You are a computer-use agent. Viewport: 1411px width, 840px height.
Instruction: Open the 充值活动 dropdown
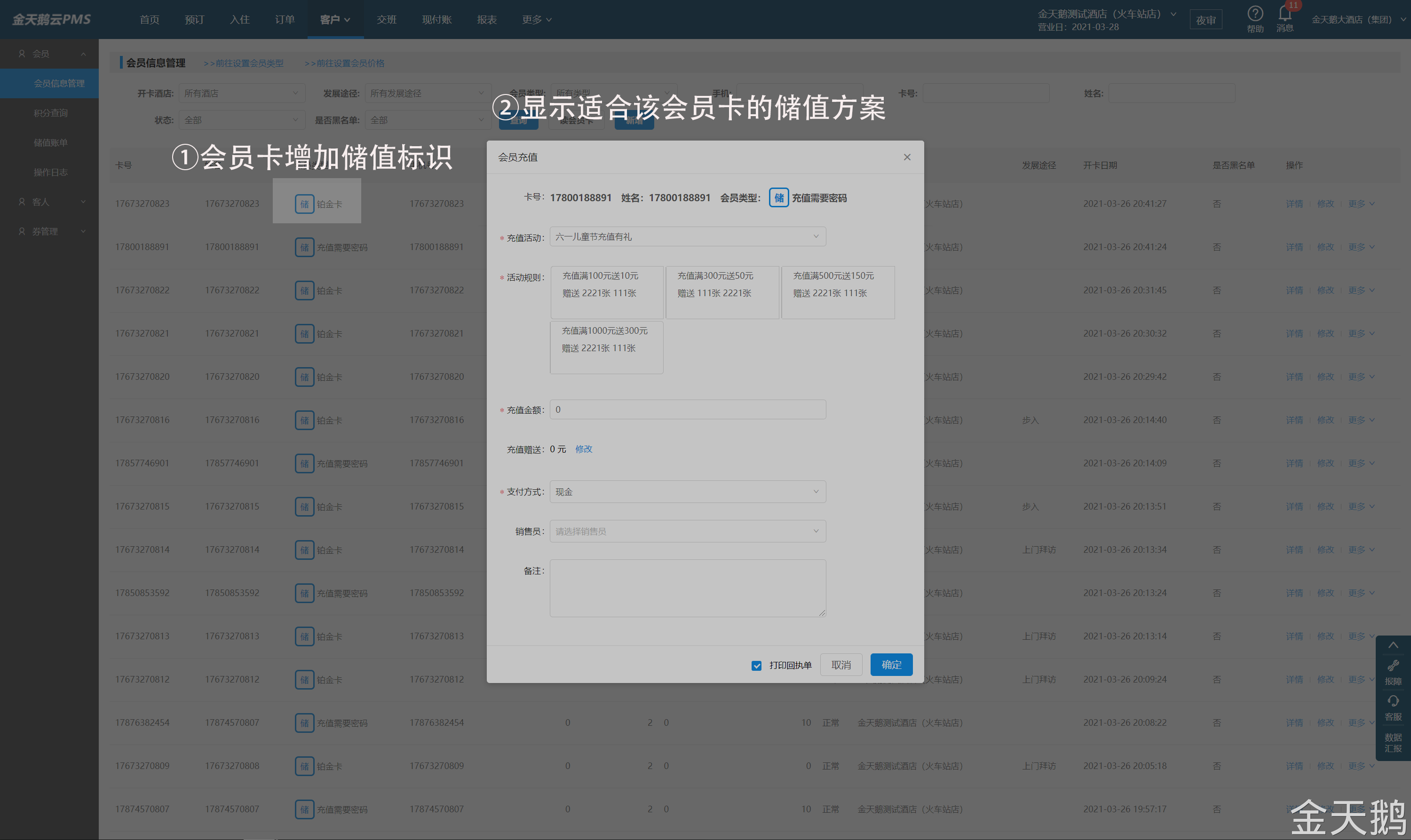point(687,236)
